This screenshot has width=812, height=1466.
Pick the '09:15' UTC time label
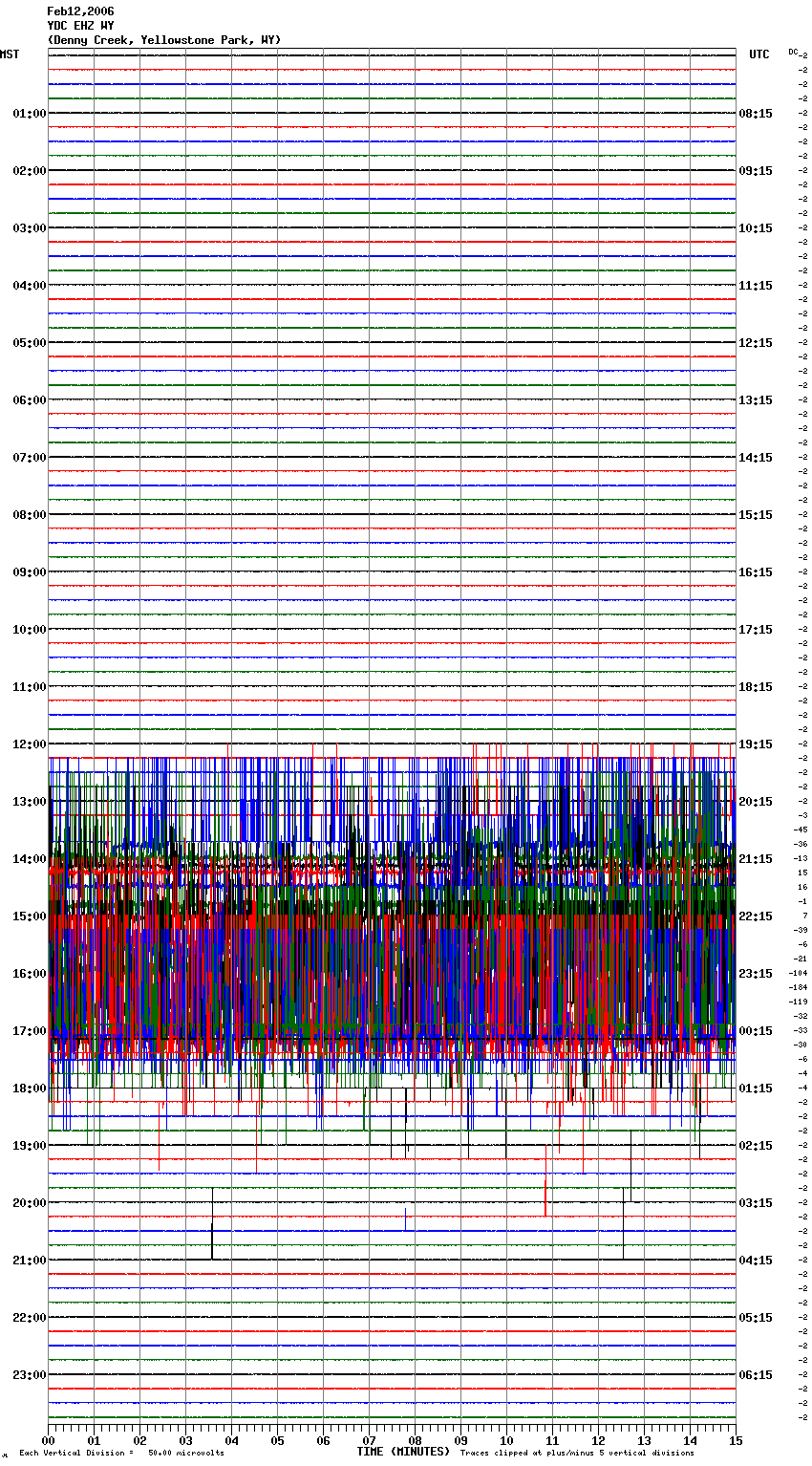pos(756,171)
